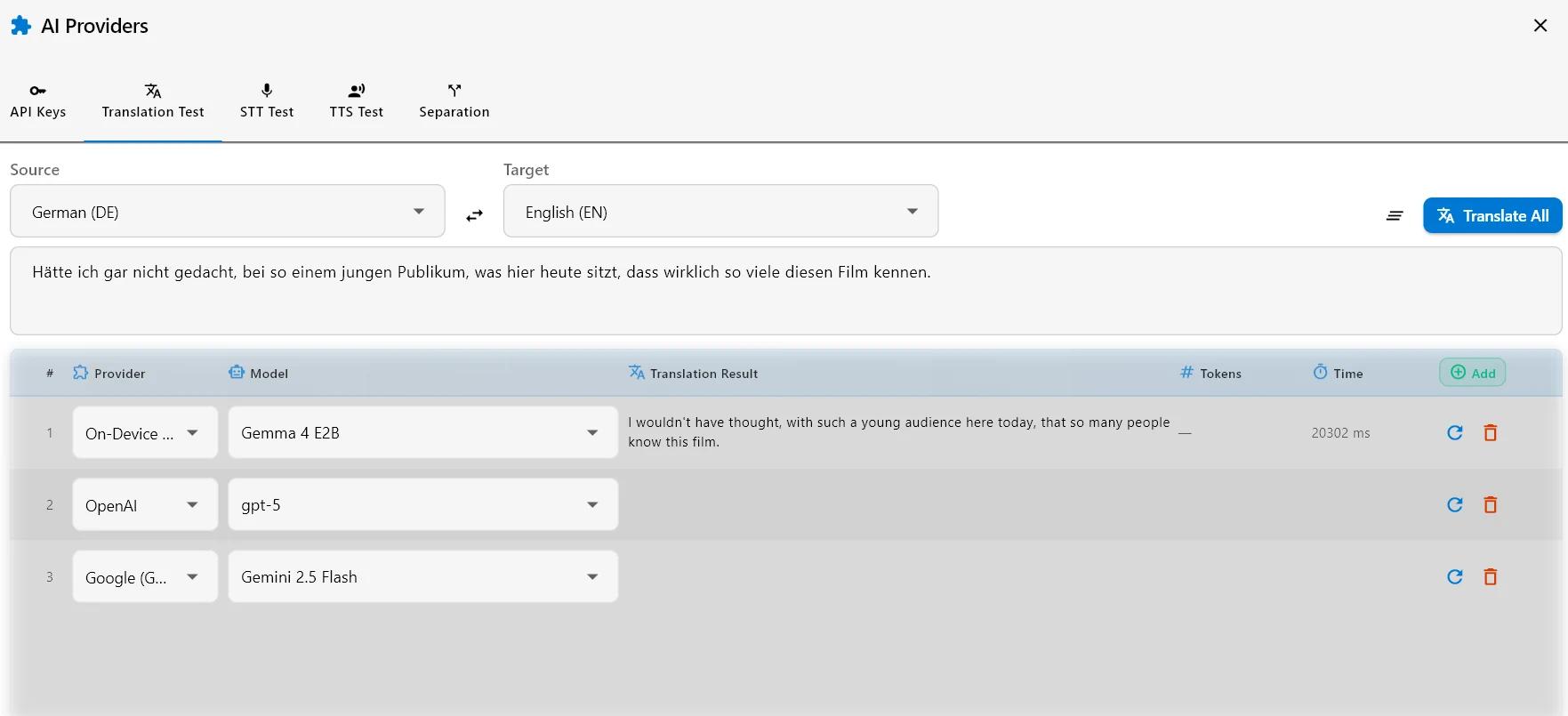Open the STT Test tab
This screenshot has height=716, width=1568.
click(x=267, y=101)
